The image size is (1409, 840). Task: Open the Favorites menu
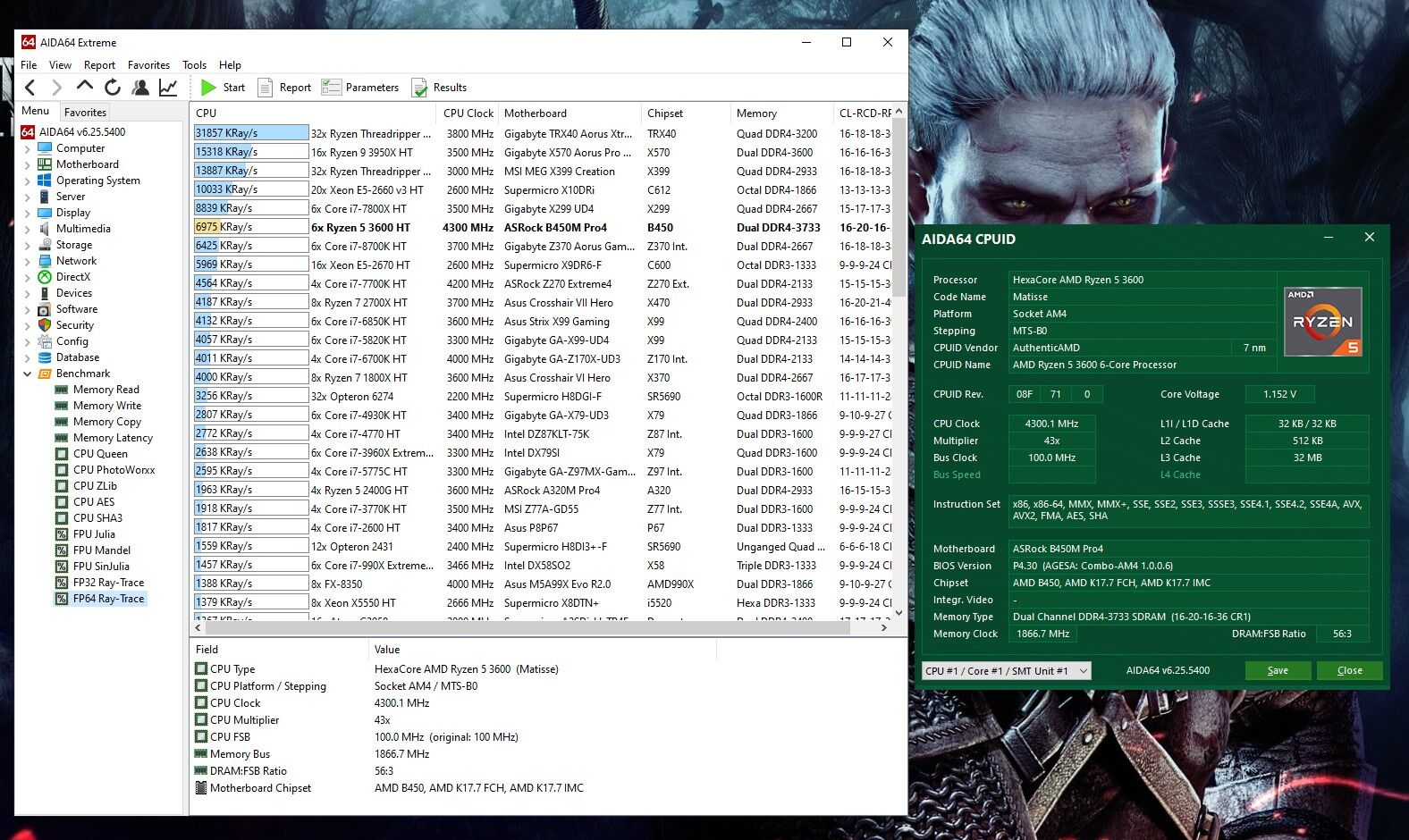tap(148, 65)
